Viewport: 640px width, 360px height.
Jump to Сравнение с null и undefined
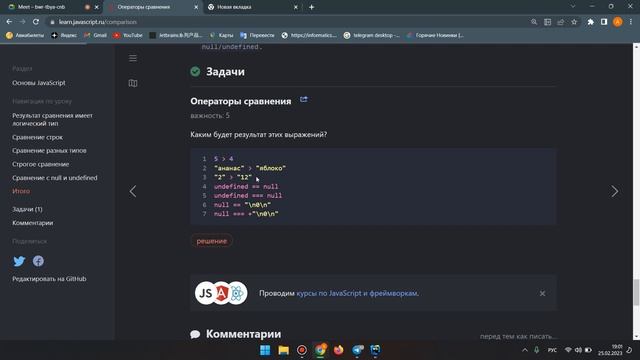click(x=55, y=178)
